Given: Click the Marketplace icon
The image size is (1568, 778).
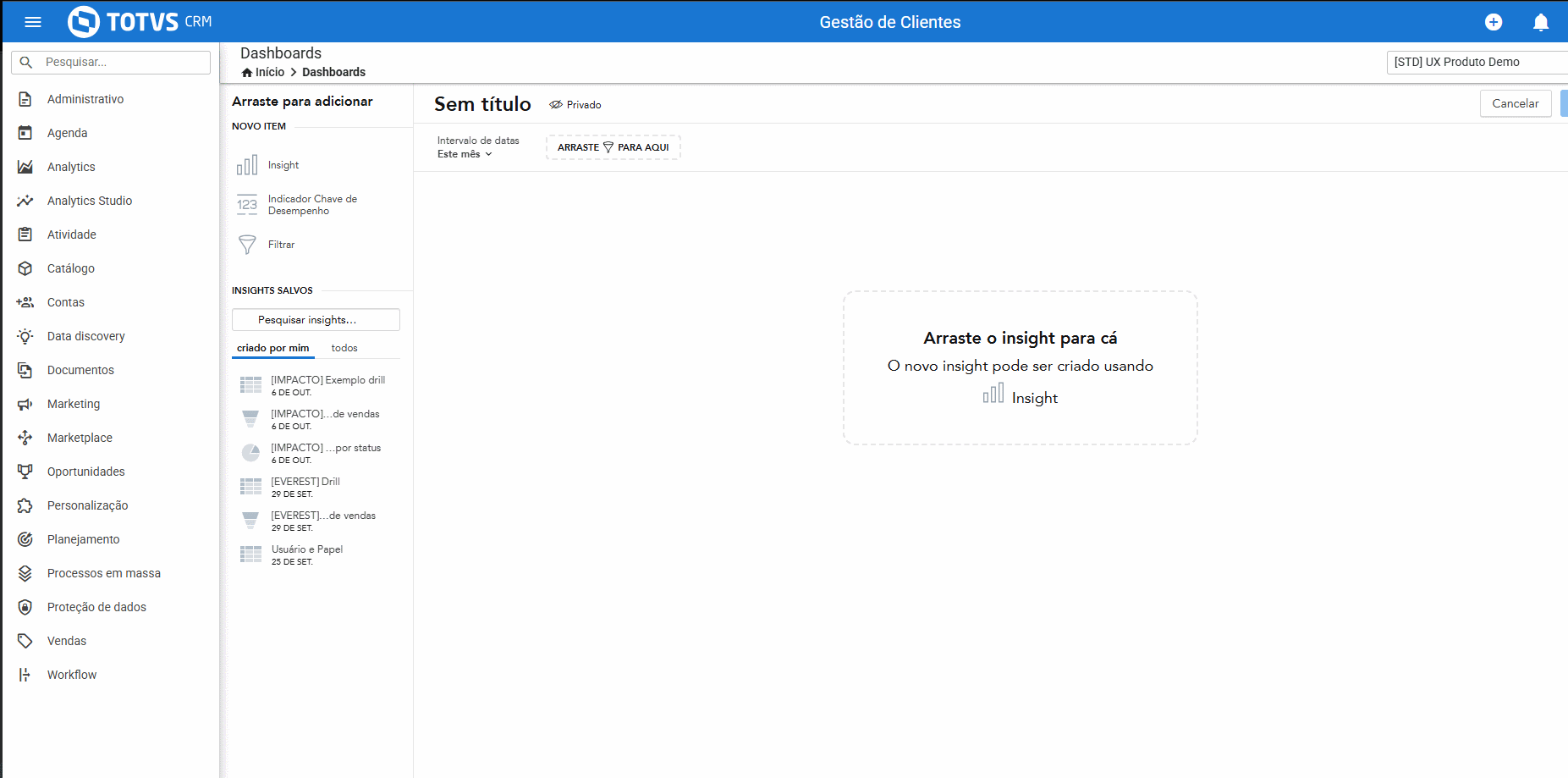Looking at the screenshot, I should tap(25, 438).
